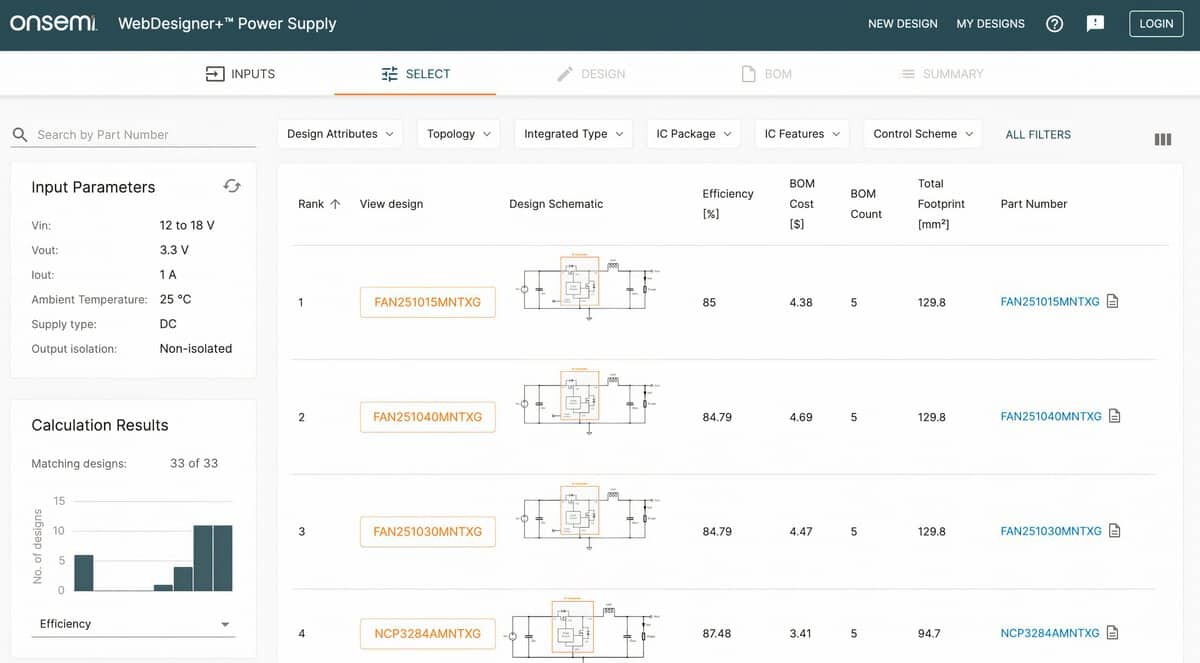
Task: Open the NCP3284AMNTXG part number link
Action: click(1049, 634)
